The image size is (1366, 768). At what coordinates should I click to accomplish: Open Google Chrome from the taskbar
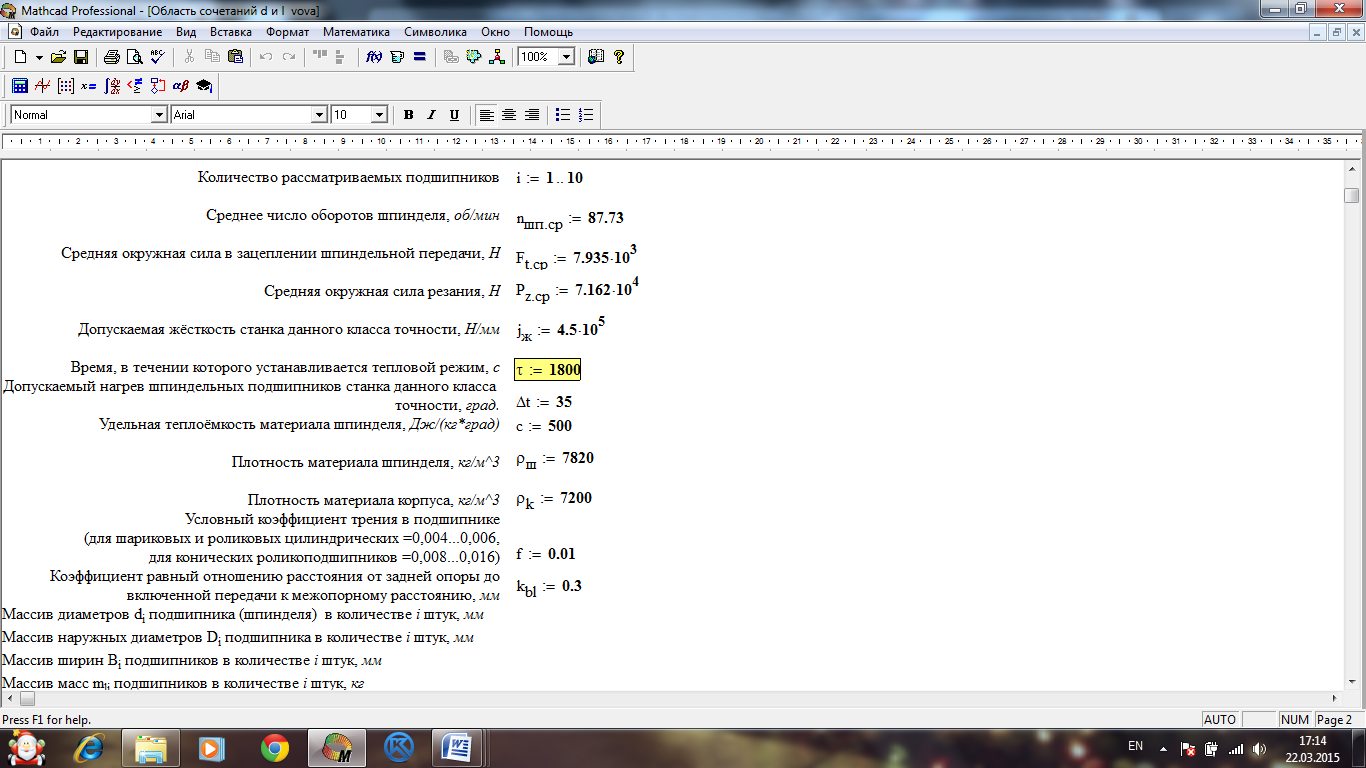pos(275,747)
